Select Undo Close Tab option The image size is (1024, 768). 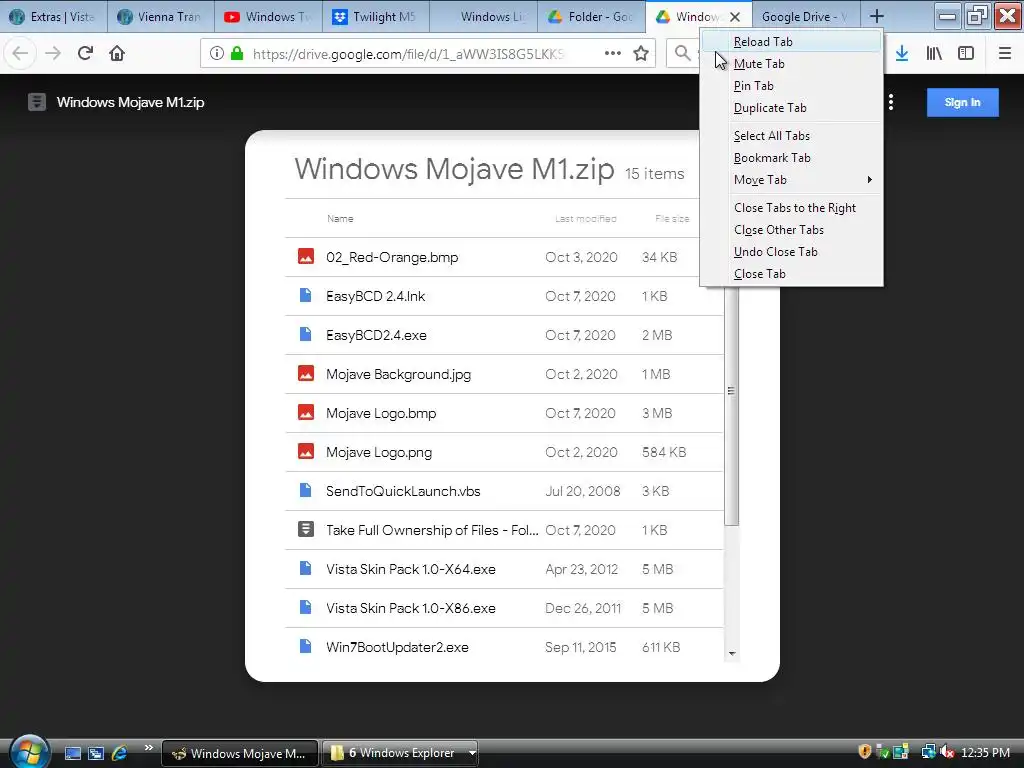click(791, 252)
